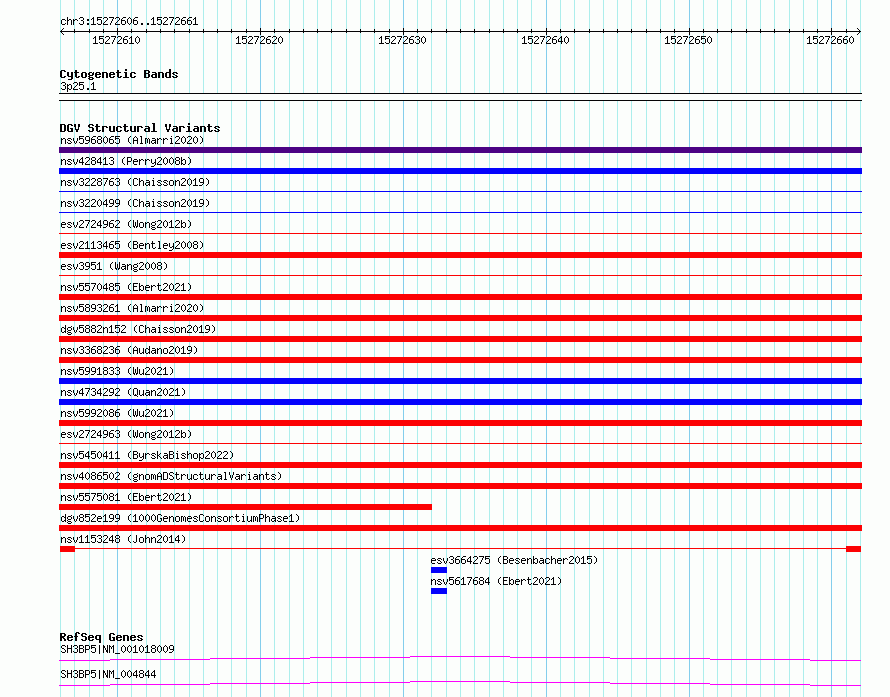Screen dimensions: 890x697
Task: Open variant nsv5893261 (Almarri2020)
Action: [132, 308]
